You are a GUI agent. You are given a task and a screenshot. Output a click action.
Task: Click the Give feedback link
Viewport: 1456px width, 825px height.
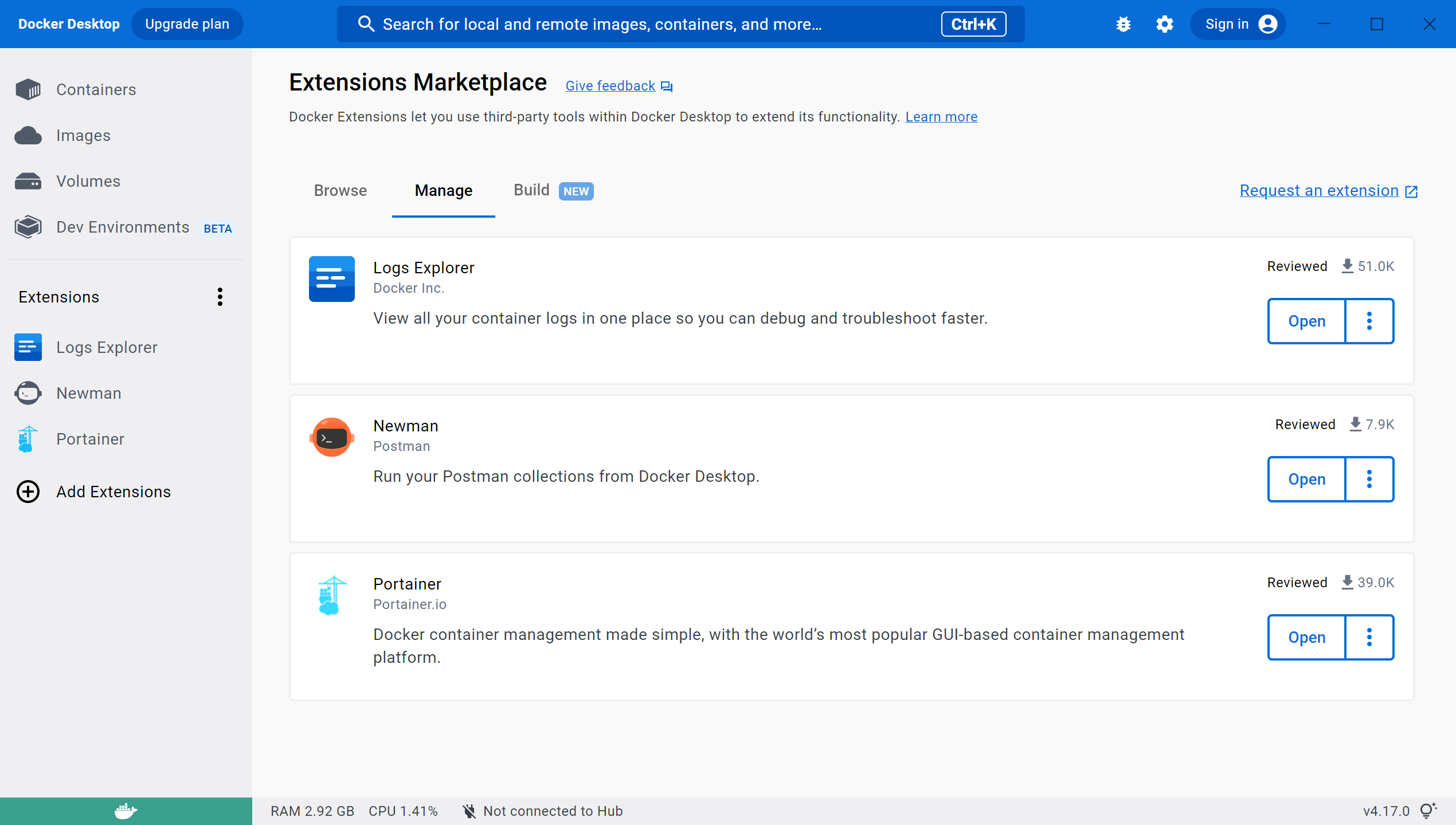(x=610, y=85)
